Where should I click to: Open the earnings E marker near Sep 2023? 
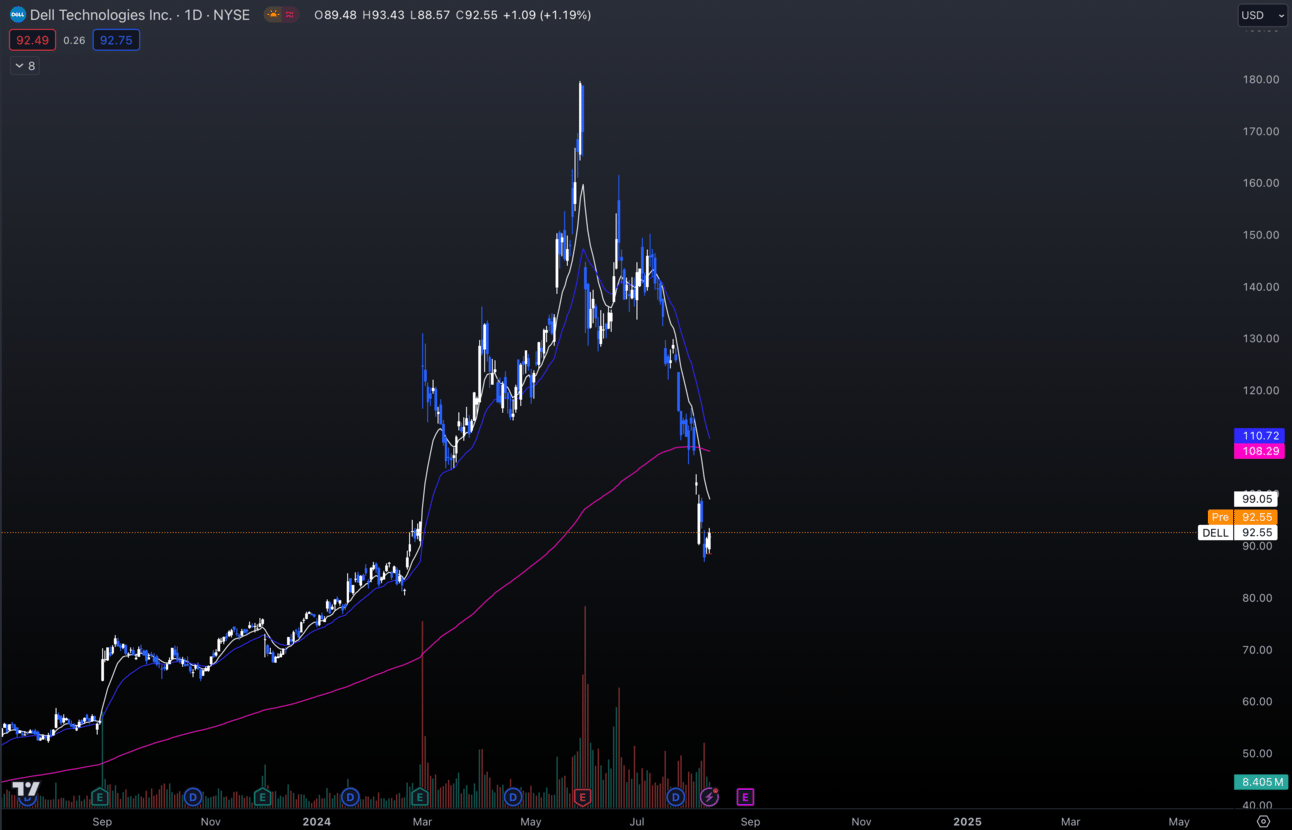(100, 797)
